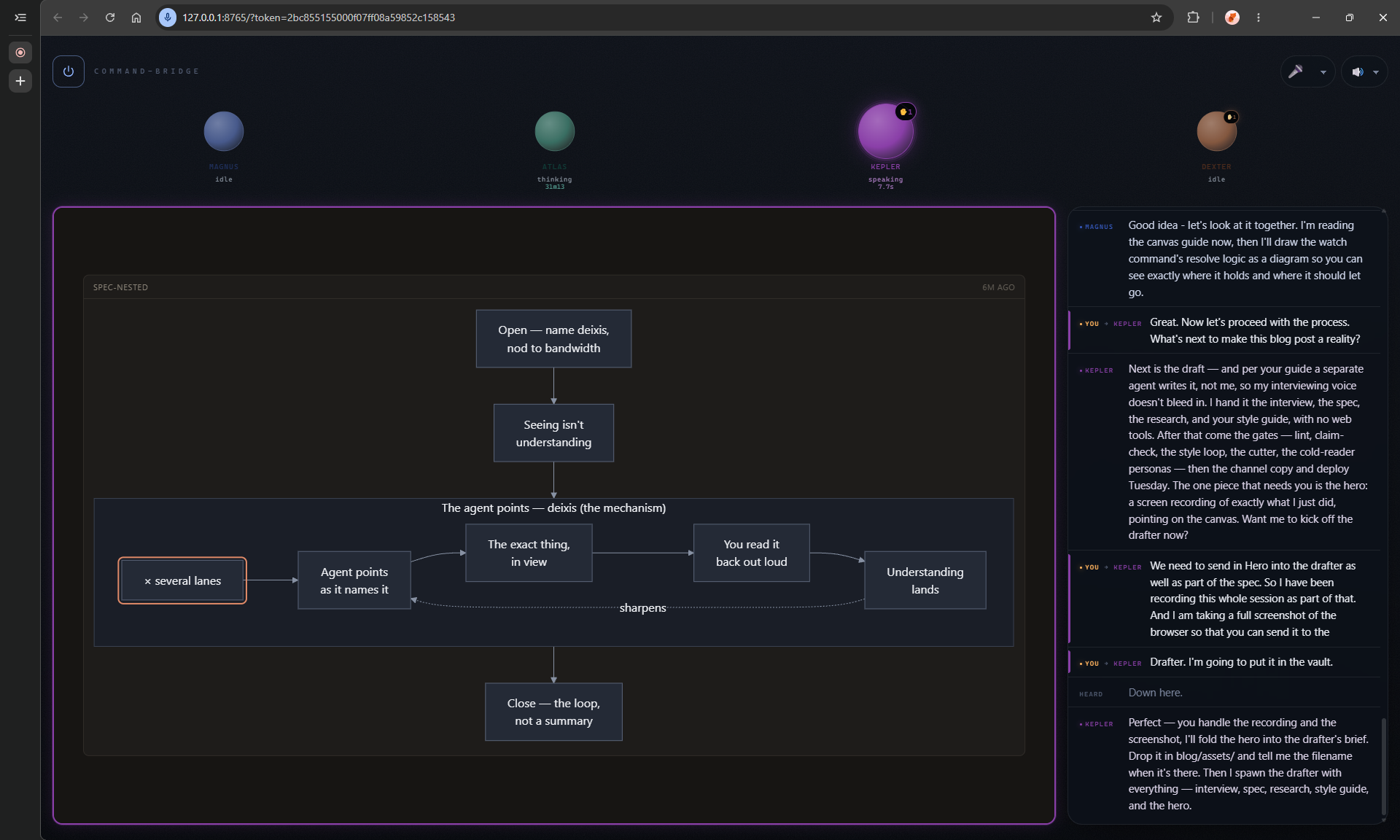This screenshot has height=840, width=1400.
Task: Go back in browser history
Action: pyautogui.click(x=58, y=17)
